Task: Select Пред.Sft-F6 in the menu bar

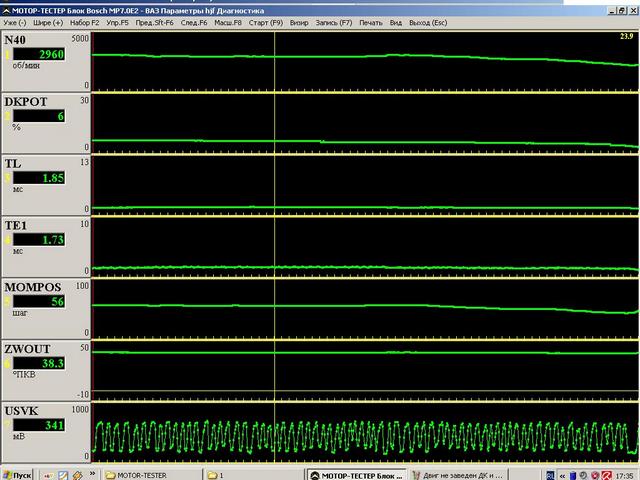Action: tap(155, 22)
